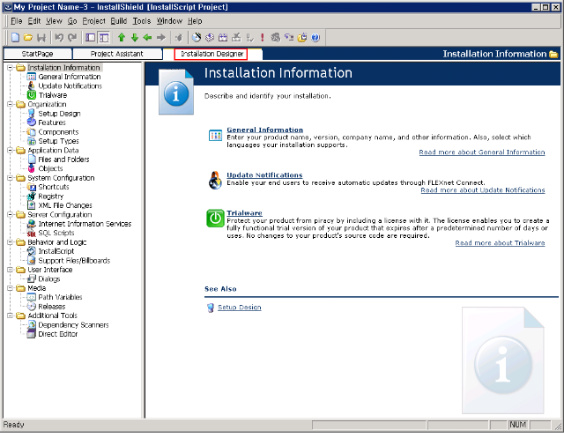Select InstallScript in the tree
The width and height of the screenshot is (564, 433).
56,251
